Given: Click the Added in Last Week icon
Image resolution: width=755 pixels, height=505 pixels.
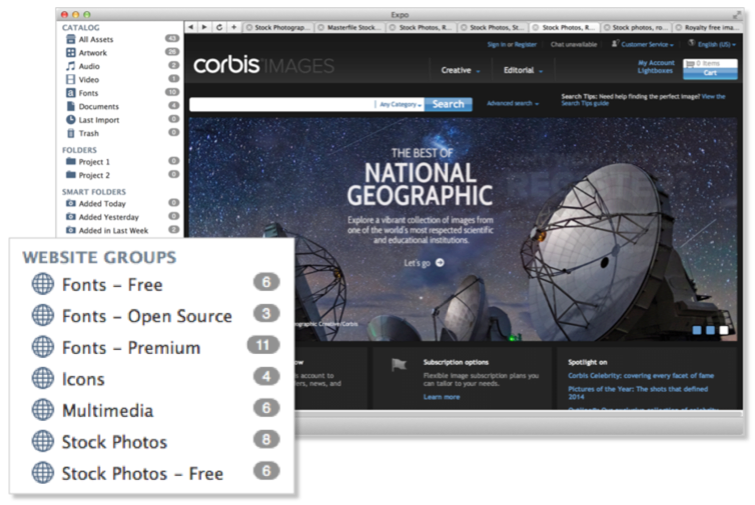Looking at the screenshot, I should 71,230.
